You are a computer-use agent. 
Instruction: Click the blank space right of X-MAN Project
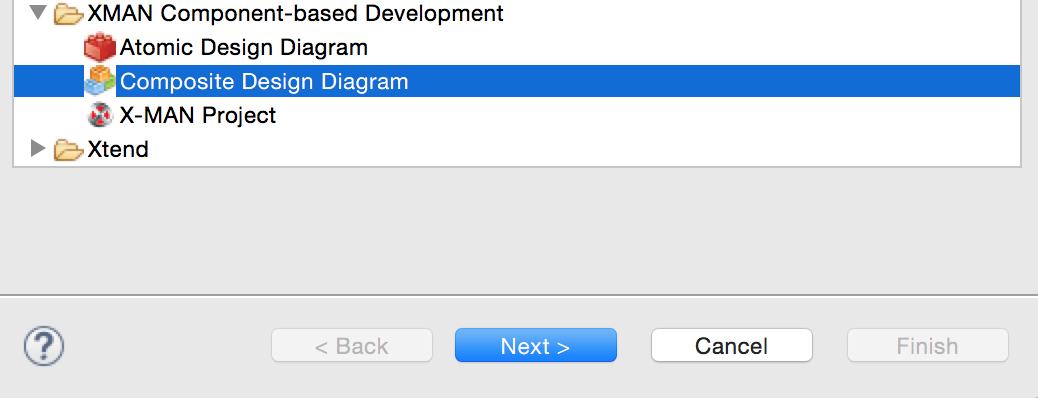click(x=648, y=116)
